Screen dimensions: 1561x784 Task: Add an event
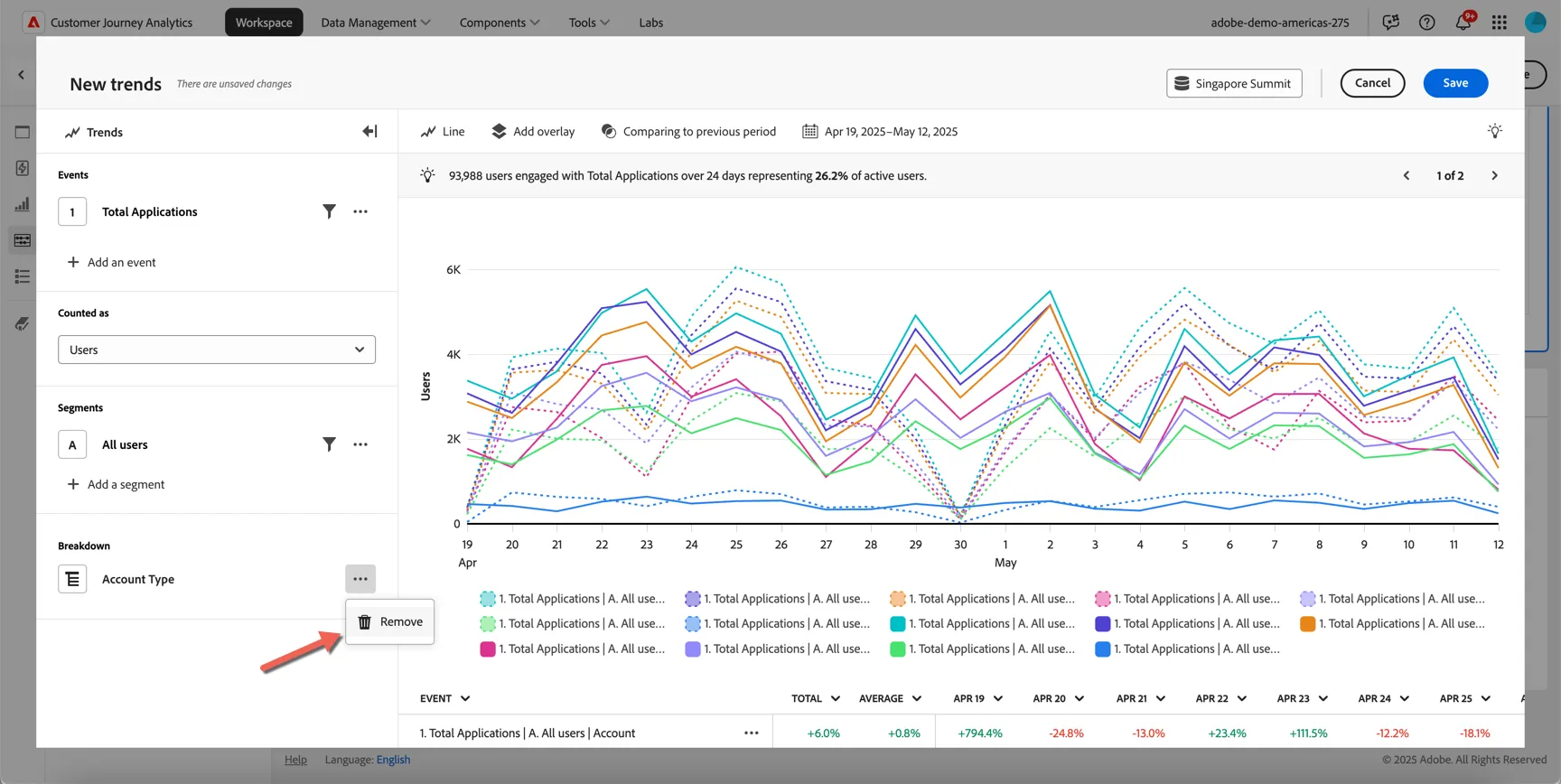(111, 262)
